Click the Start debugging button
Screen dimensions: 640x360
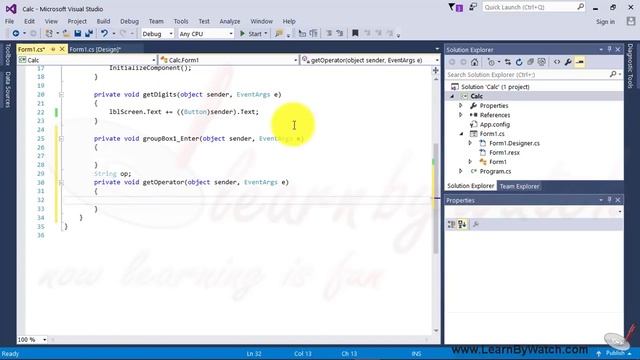tap(251, 34)
